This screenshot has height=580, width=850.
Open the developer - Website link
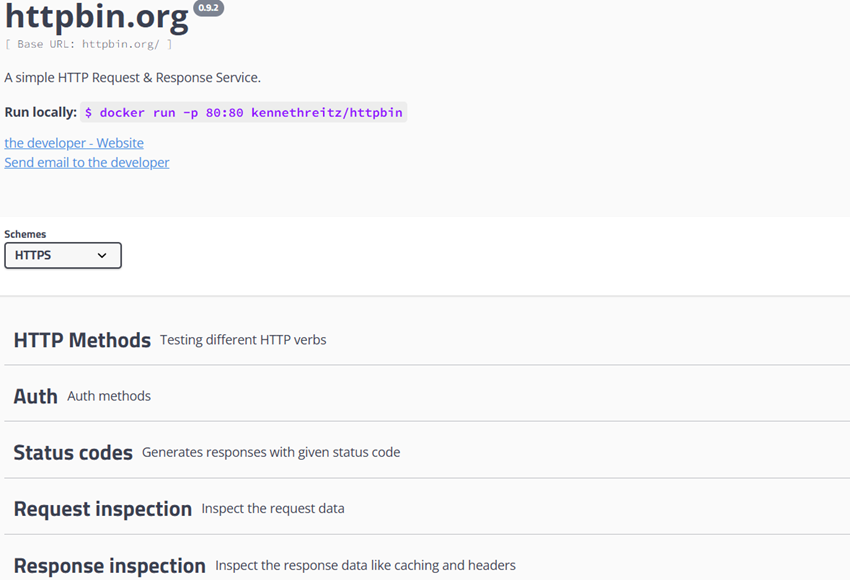pyautogui.click(x=74, y=143)
